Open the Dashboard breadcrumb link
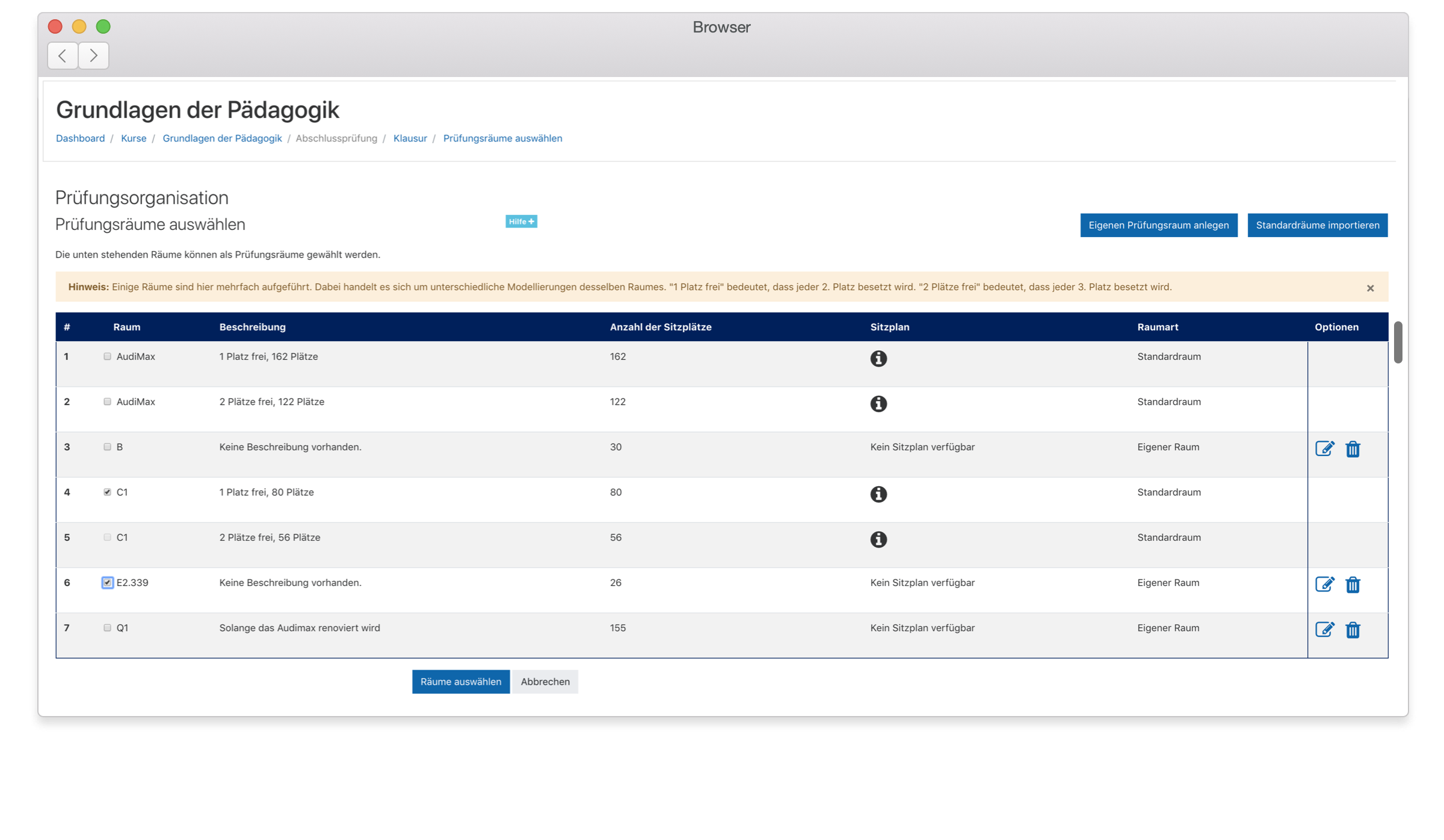Viewport: 1444px width, 840px height. (x=80, y=138)
